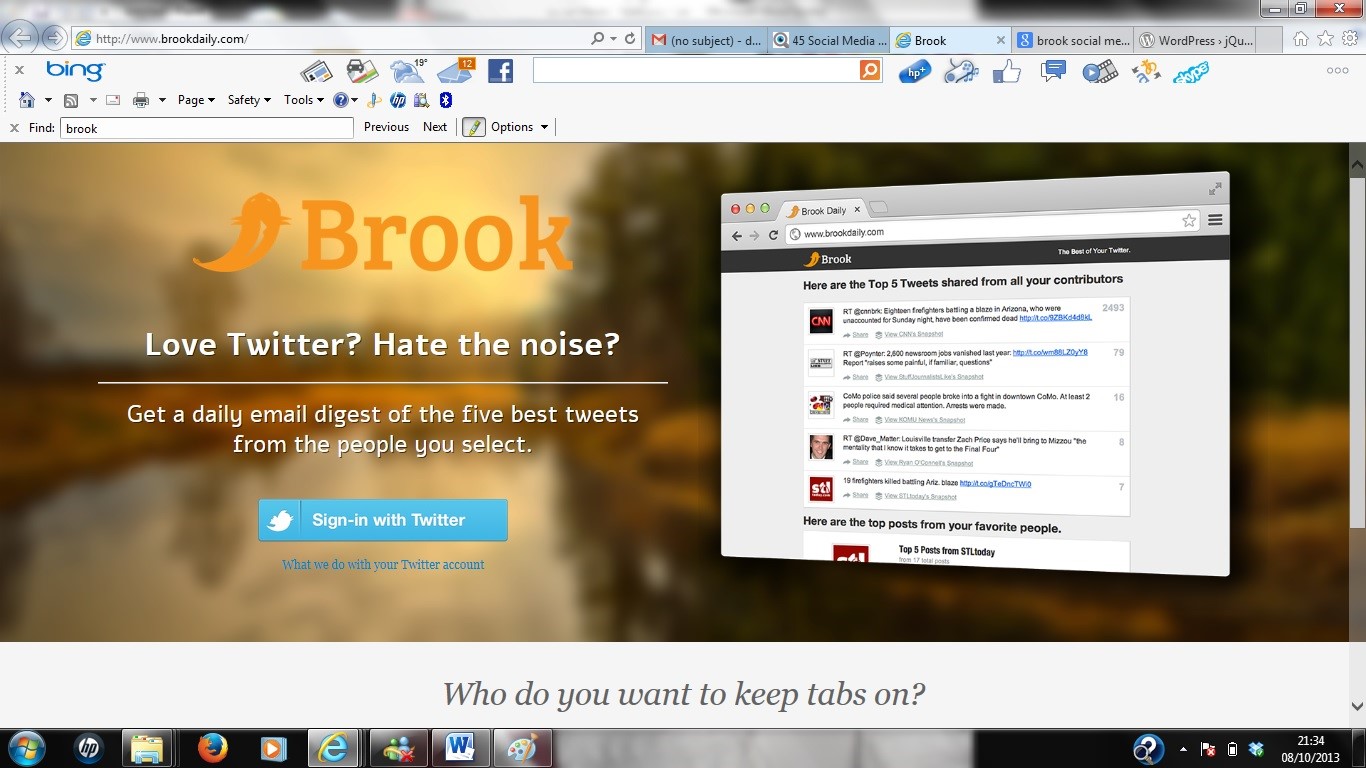Open the find bar Options dropdown
Viewport: 1366px width, 768px height.
[x=520, y=127]
